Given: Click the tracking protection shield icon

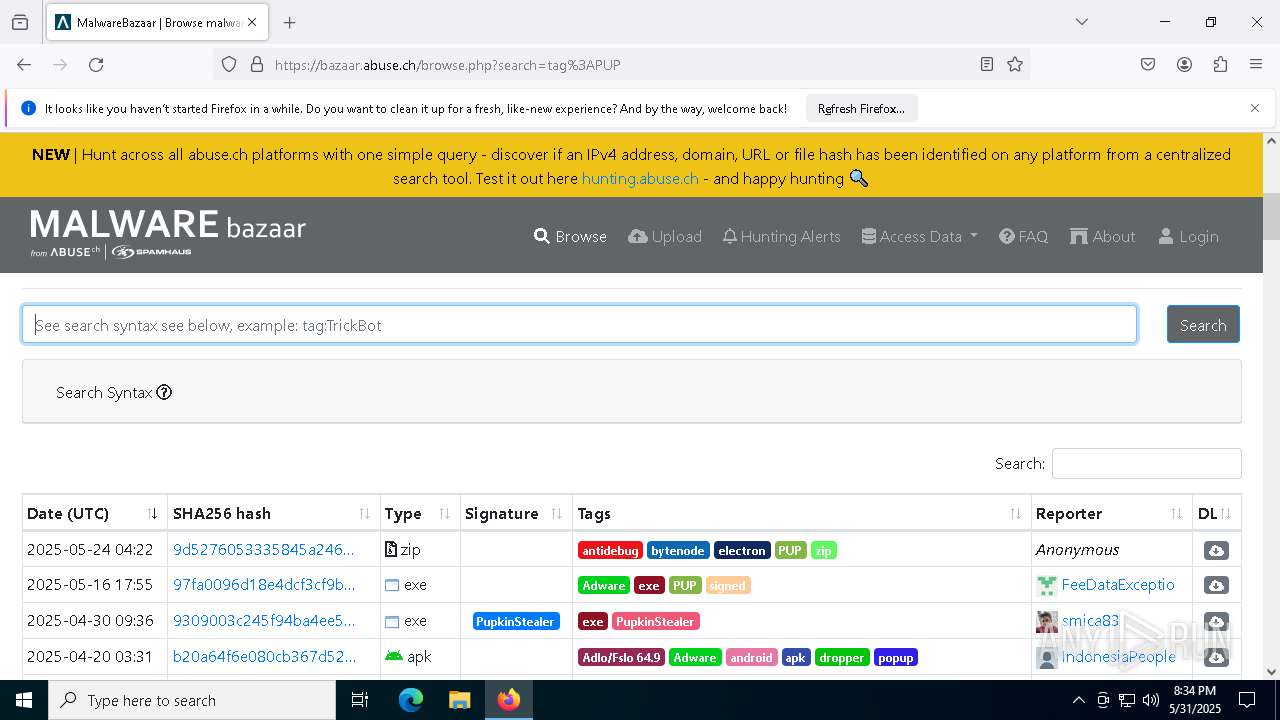Looking at the screenshot, I should click(x=229, y=64).
